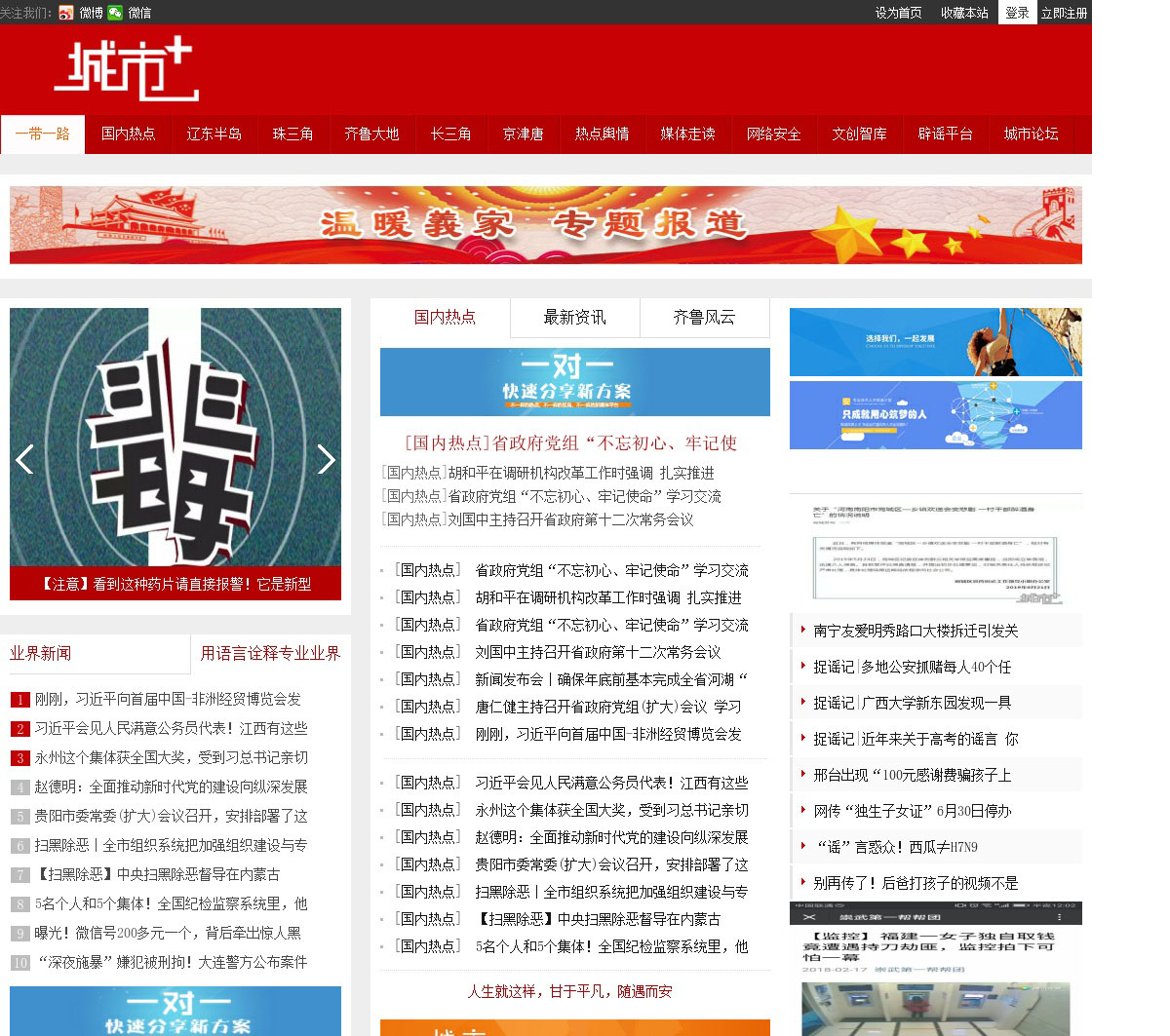Click the 一对一 快速分享新方案 center banner
1170x1036 pixels.
tap(575, 382)
